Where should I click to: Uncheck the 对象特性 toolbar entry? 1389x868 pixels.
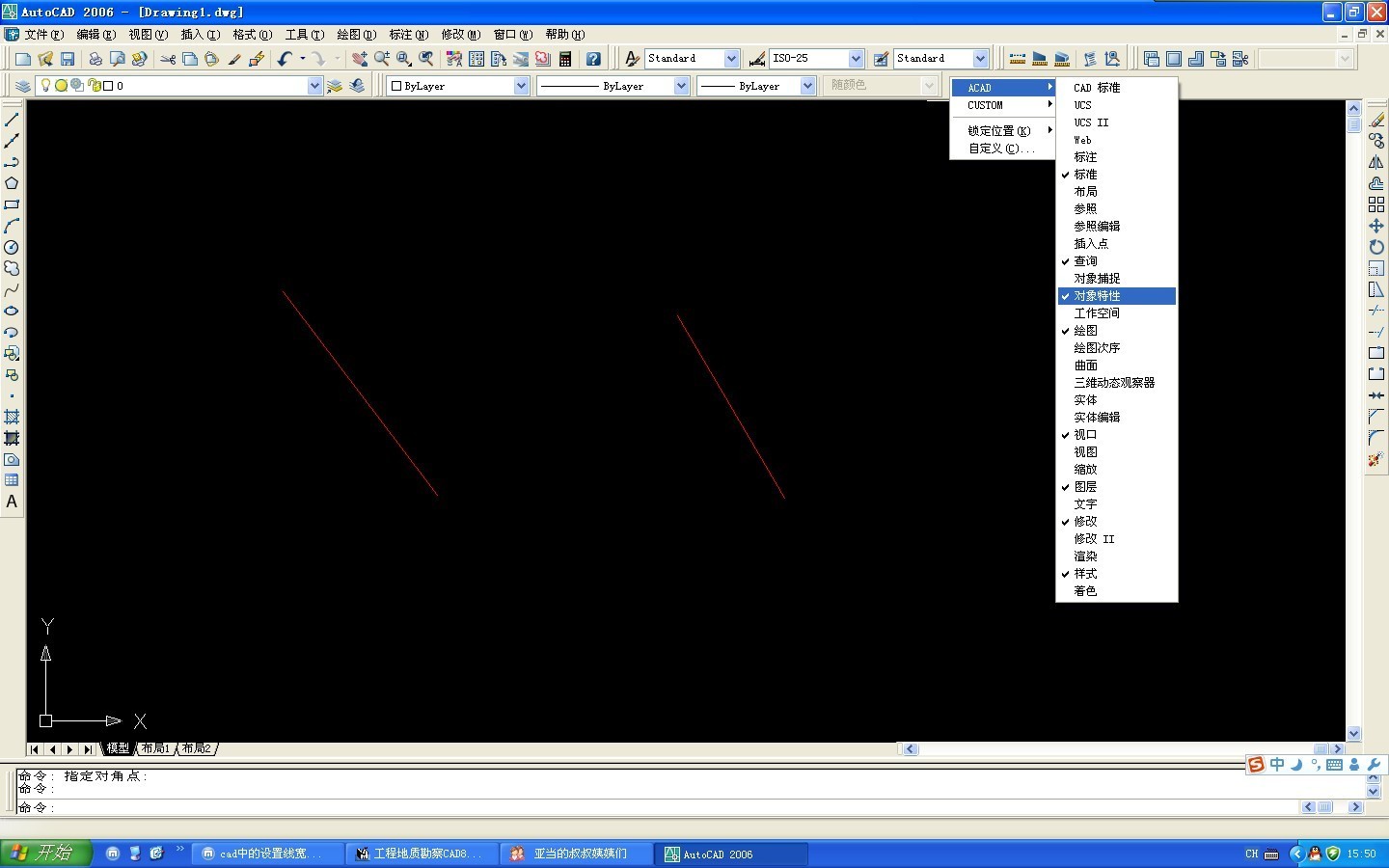1097,296
